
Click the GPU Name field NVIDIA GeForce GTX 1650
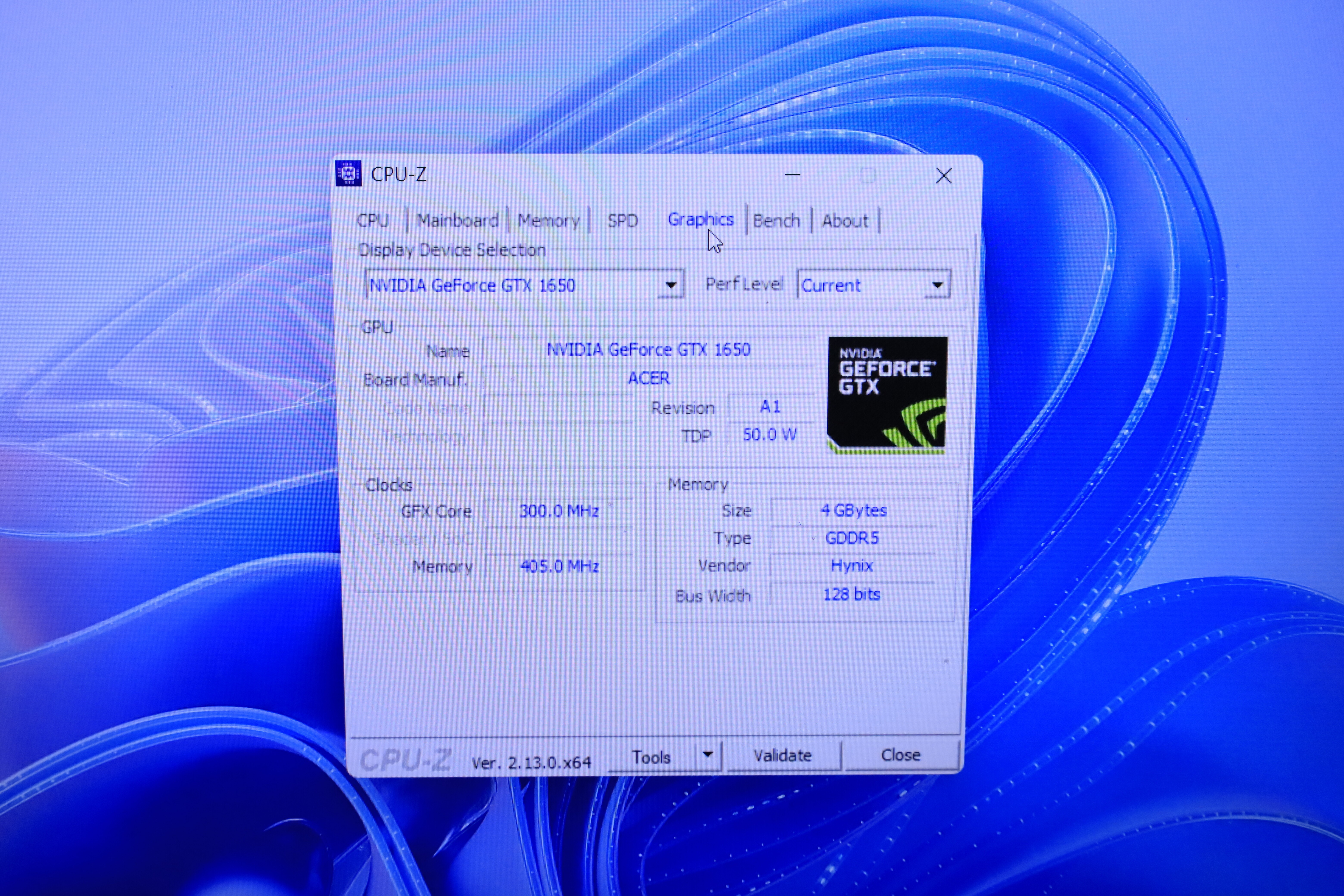point(649,350)
